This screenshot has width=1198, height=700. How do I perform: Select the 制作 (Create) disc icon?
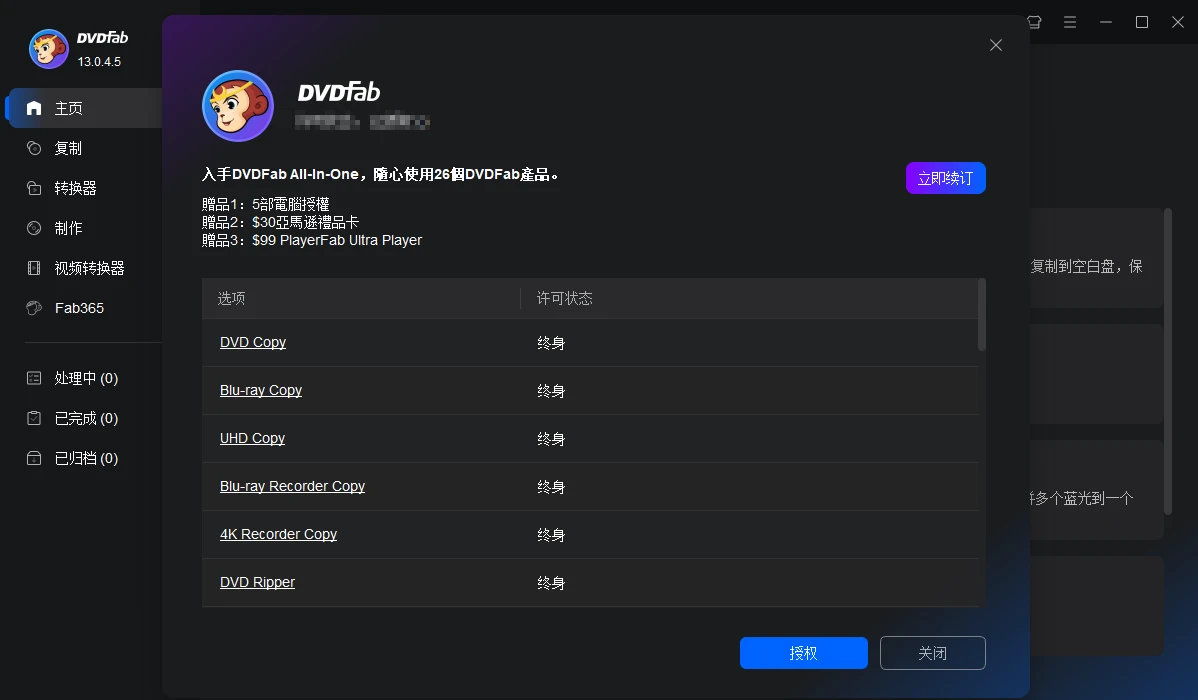[x=34, y=227]
